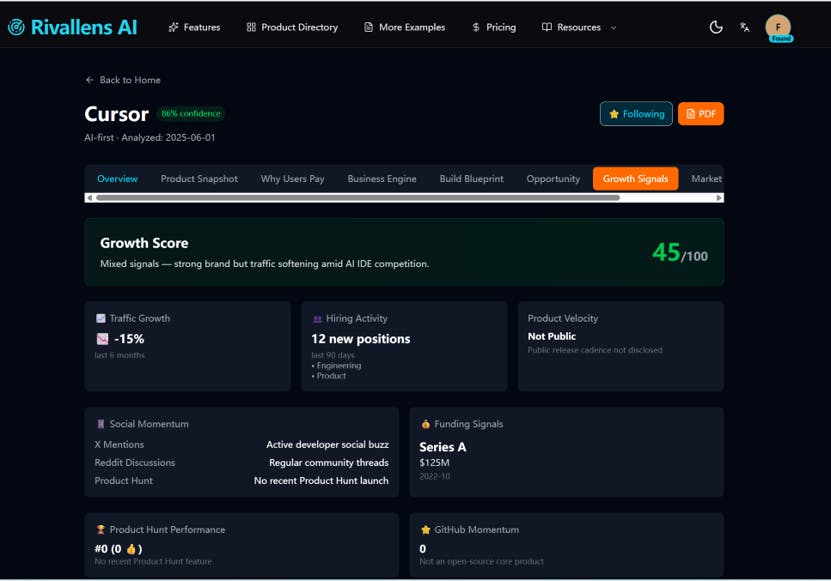Click the chevron next to Resources

[613, 28]
